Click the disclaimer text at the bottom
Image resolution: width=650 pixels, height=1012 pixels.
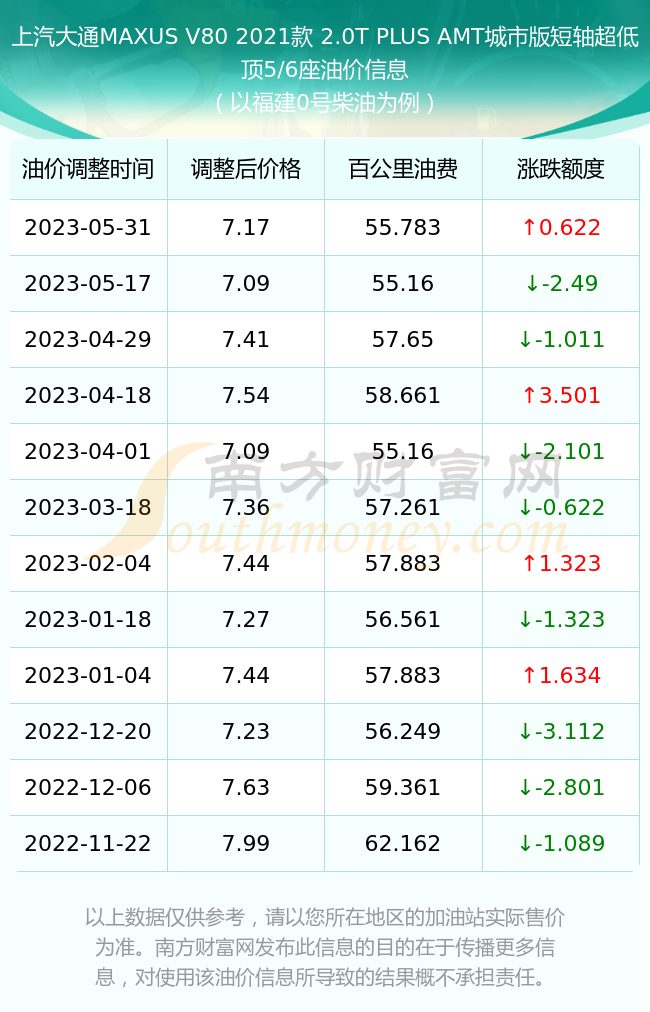[325, 947]
